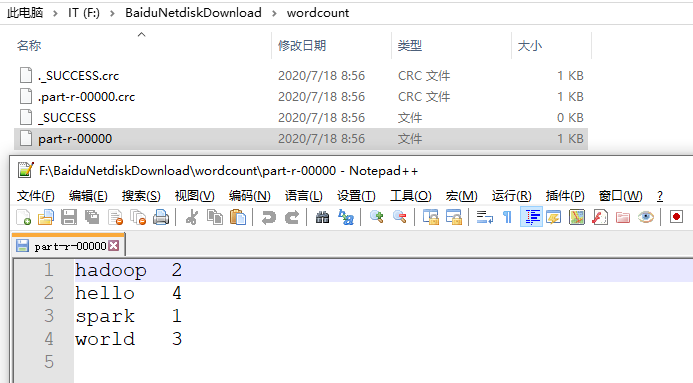The width and height of the screenshot is (693, 383).
Task: Go to BaiduNetdiskDownload in breadcrumb
Action: (x=194, y=13)
